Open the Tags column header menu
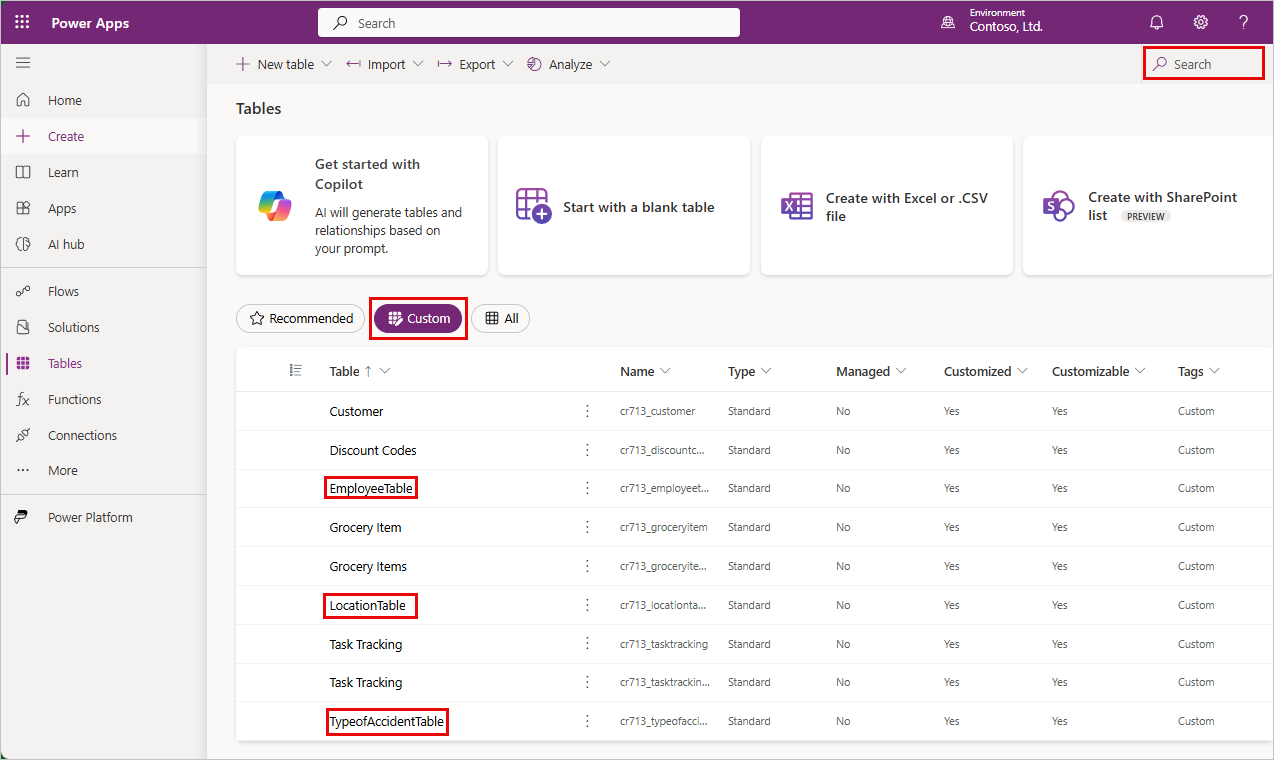 click(x=1199, y=371)
